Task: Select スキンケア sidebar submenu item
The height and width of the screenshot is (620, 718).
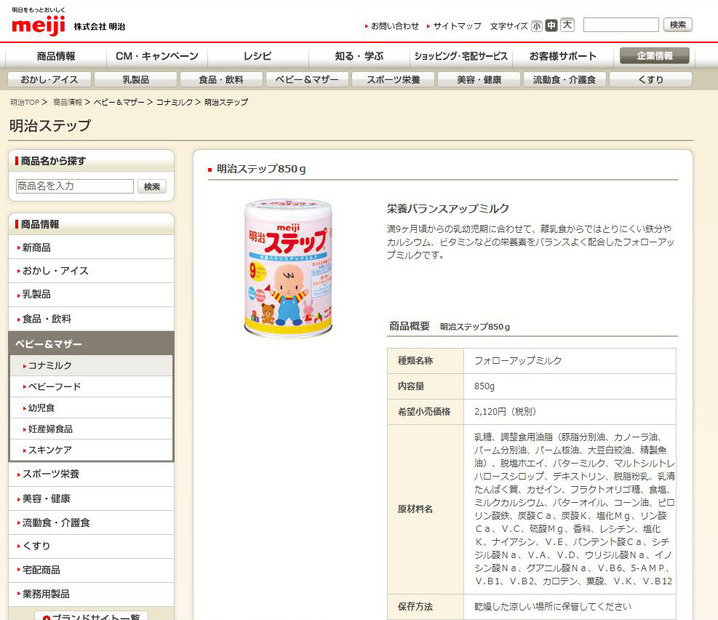Action: (91, 450)
